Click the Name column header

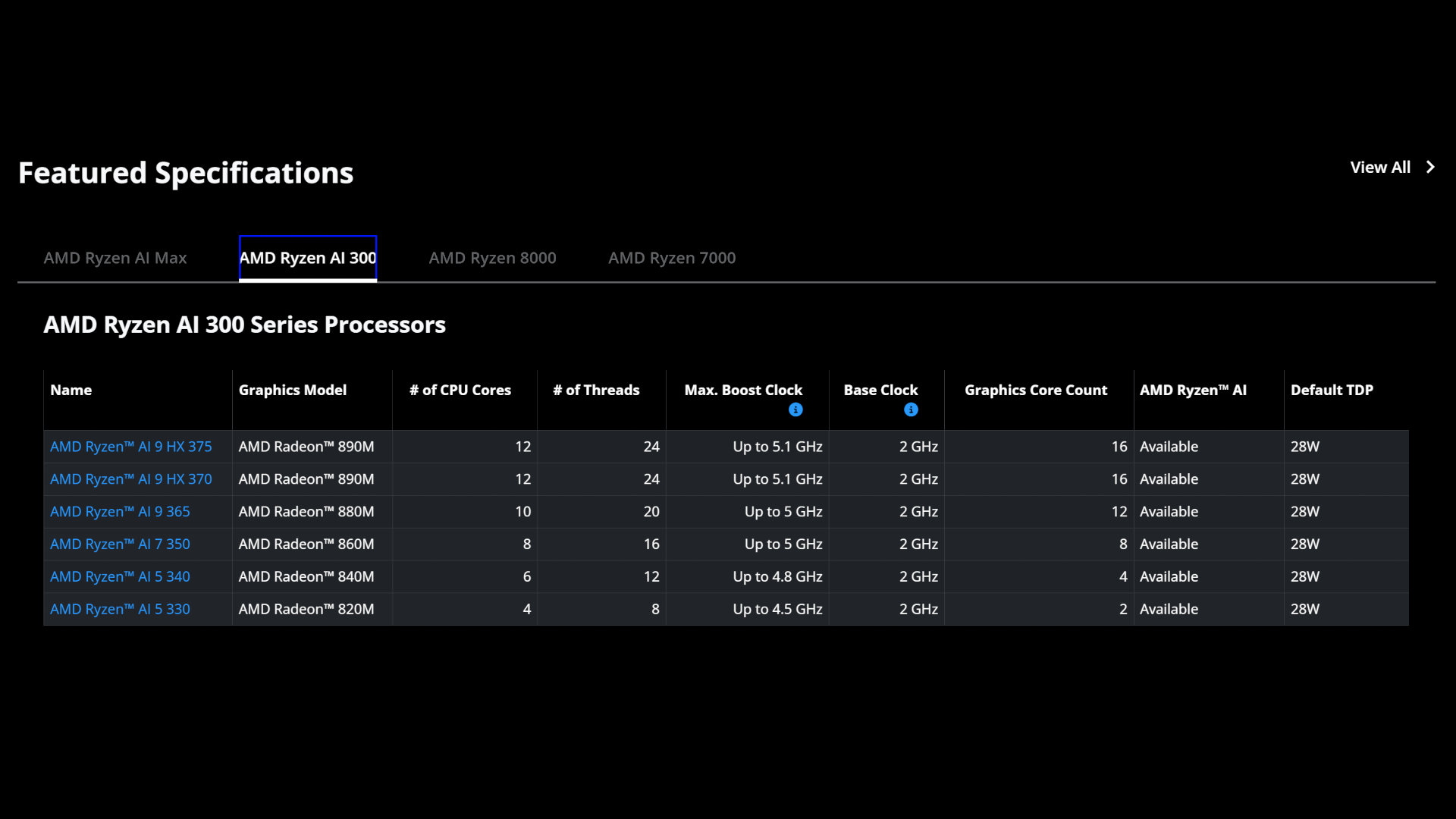point(71,390)
